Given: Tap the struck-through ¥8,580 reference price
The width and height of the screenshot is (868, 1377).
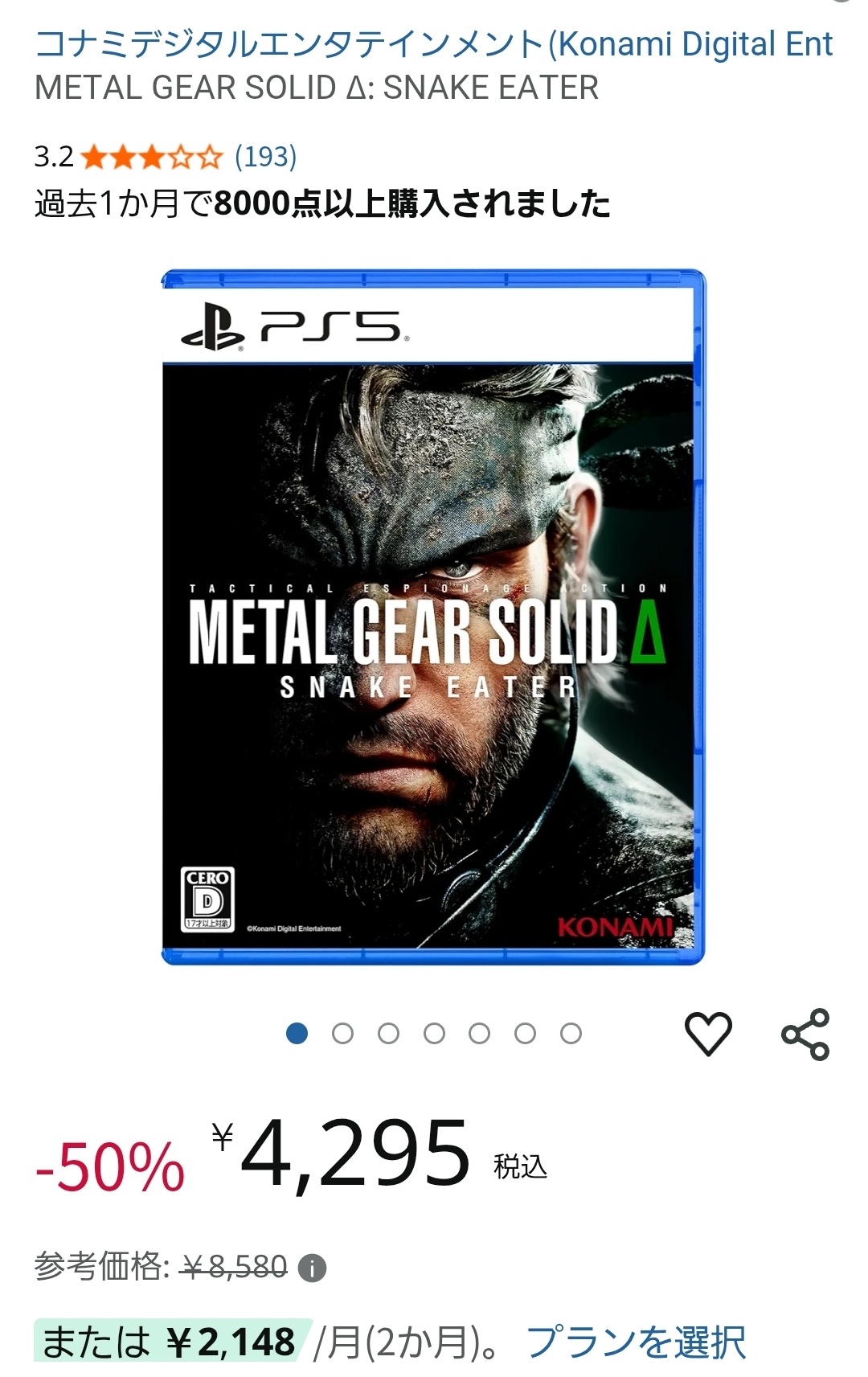Looking at the screenshot, I should 234,1267.
